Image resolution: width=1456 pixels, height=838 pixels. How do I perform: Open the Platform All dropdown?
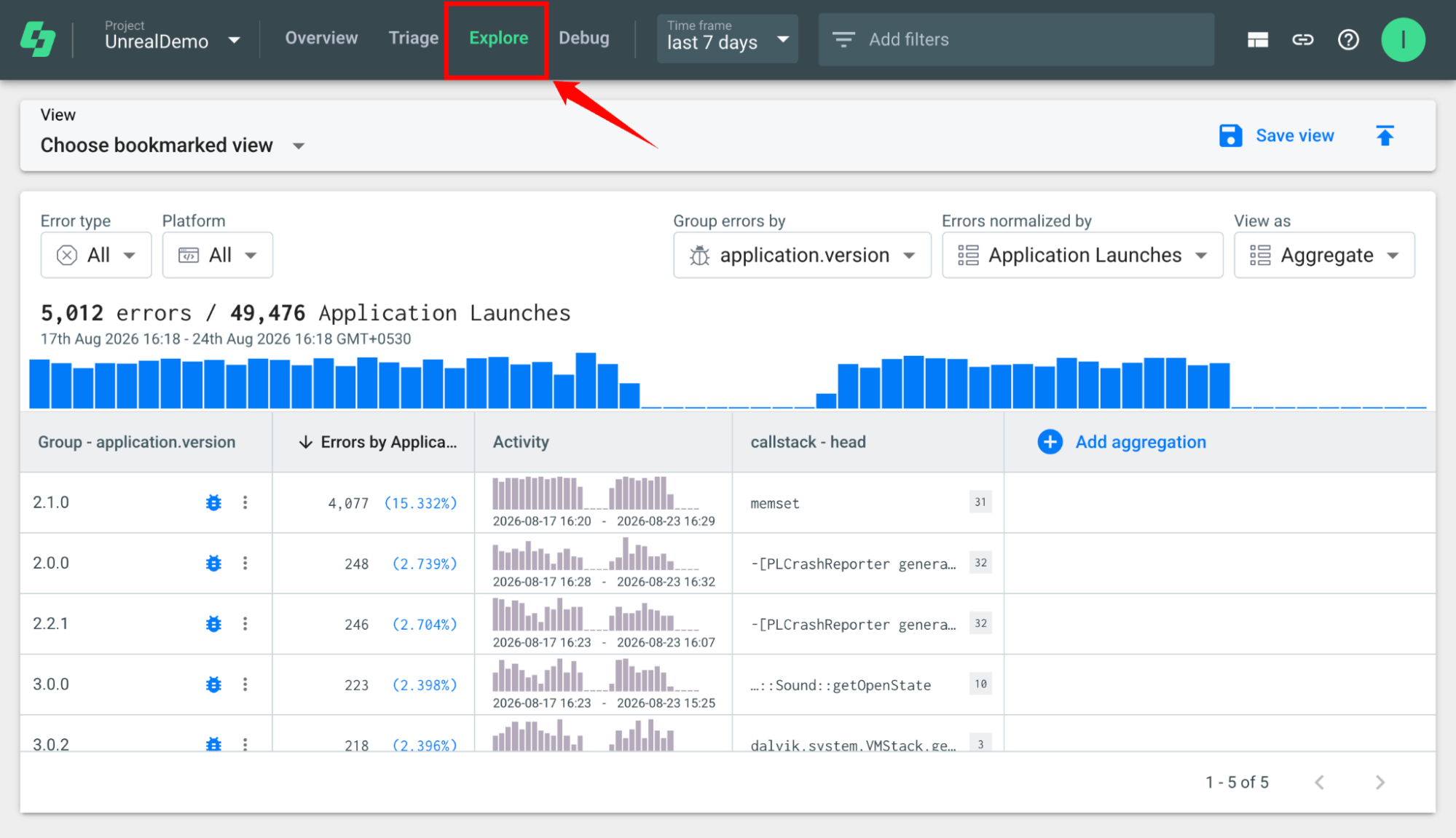point(218,255)
